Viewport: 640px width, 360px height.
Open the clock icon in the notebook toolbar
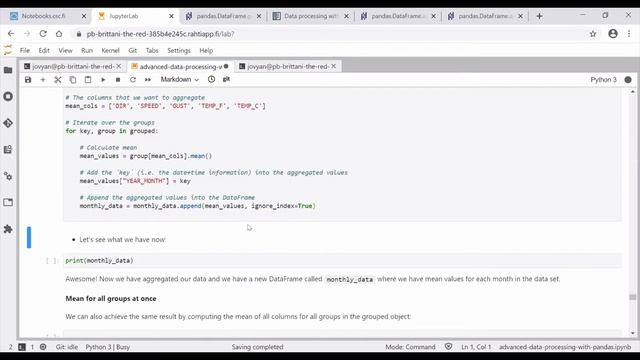point(211,79)
